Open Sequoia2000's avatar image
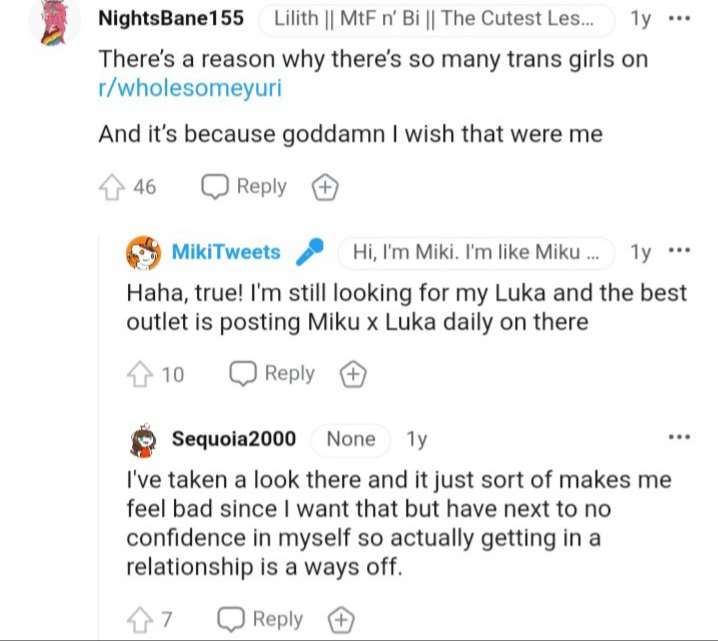718x641 pixels. pos(143,439)
